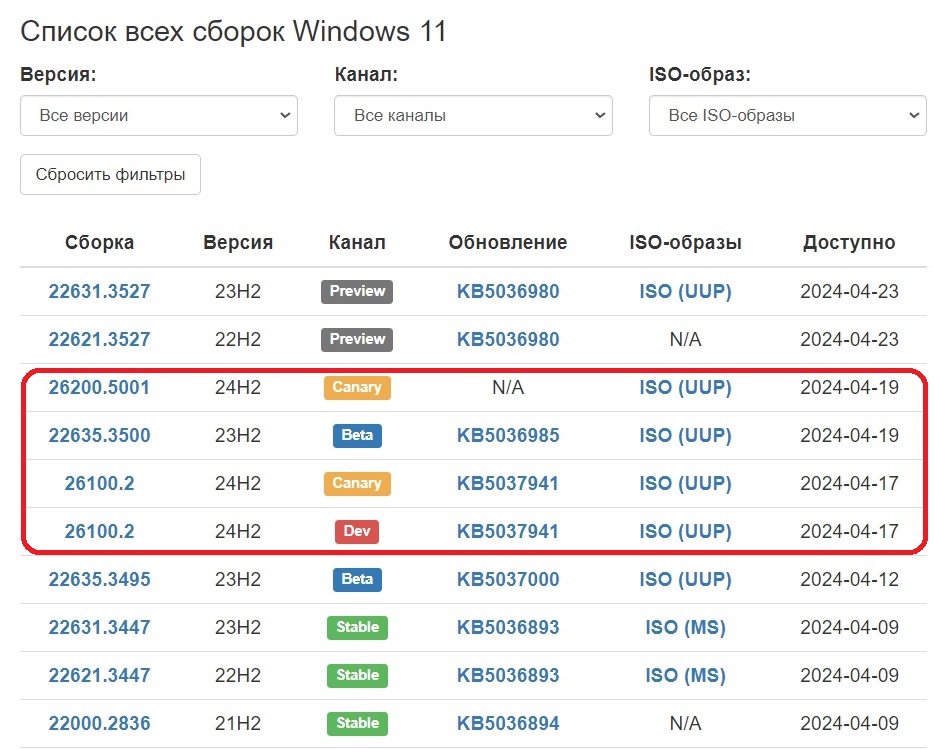The width and height of the screenshot is (934, 749).
Task: Open ISO (MS) link for build 22631.3447
Action: point(686,627)
